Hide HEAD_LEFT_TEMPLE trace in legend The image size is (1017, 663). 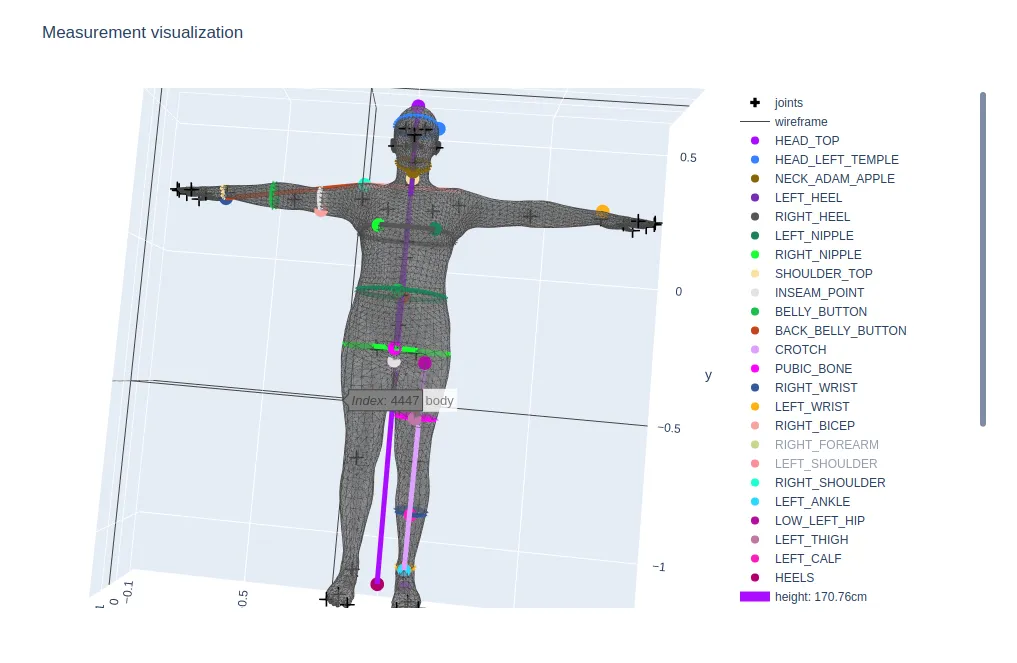click(836, 160)
